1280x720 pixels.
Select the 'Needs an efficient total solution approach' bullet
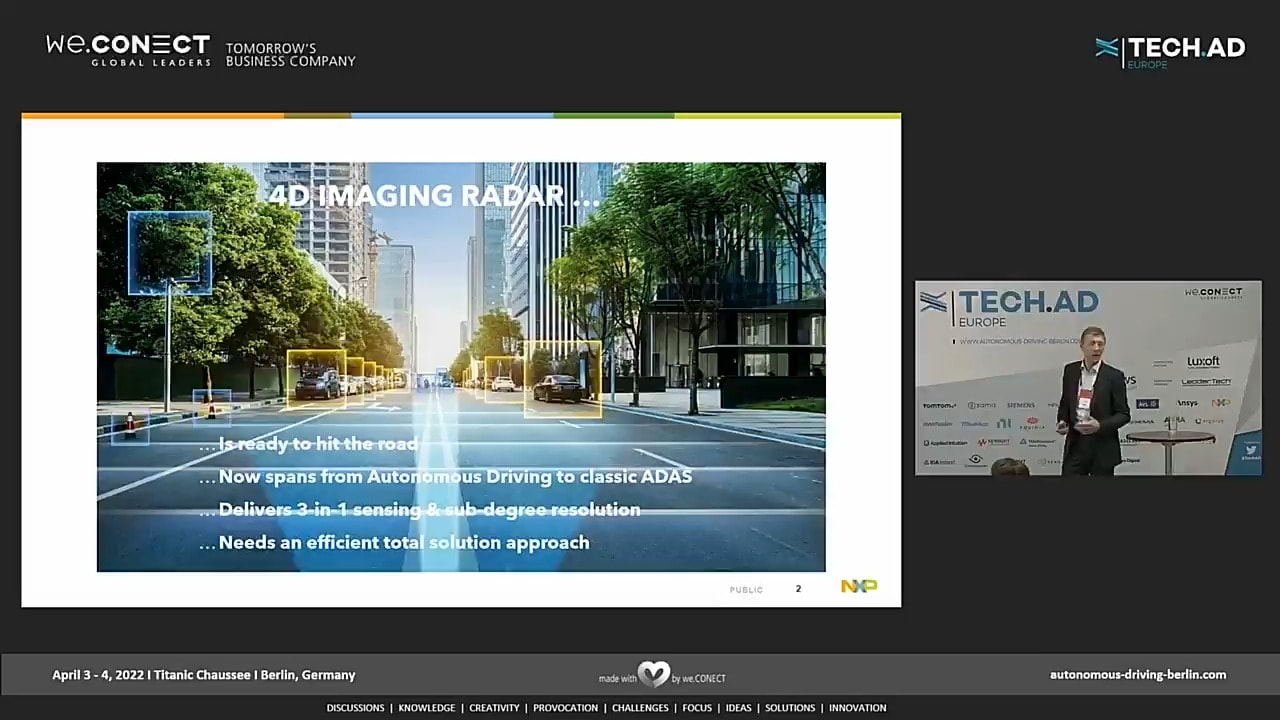pyautogui.click(x=403, y=543)
